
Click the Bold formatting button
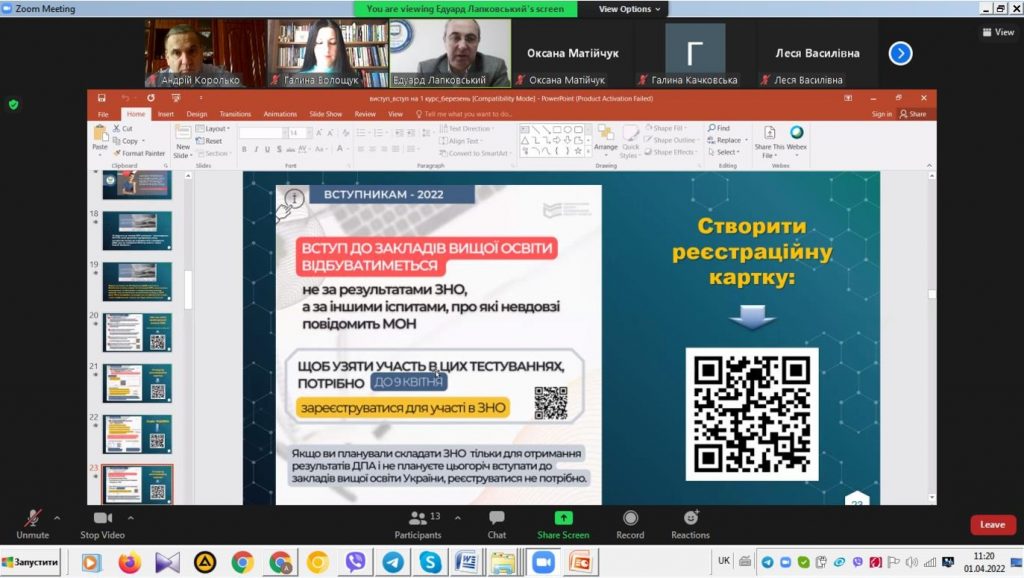(243, 149)
